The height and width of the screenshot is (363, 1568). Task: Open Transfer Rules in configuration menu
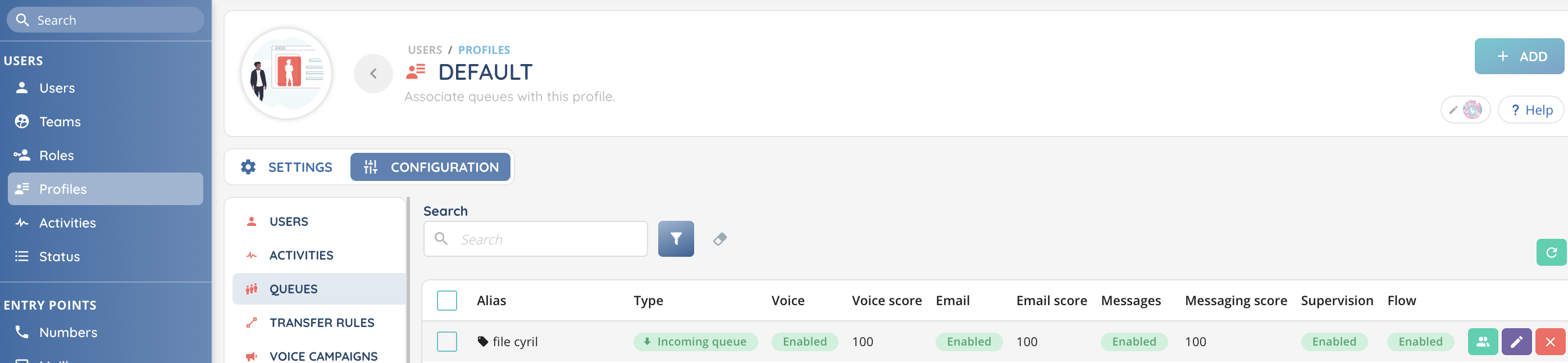321,323
